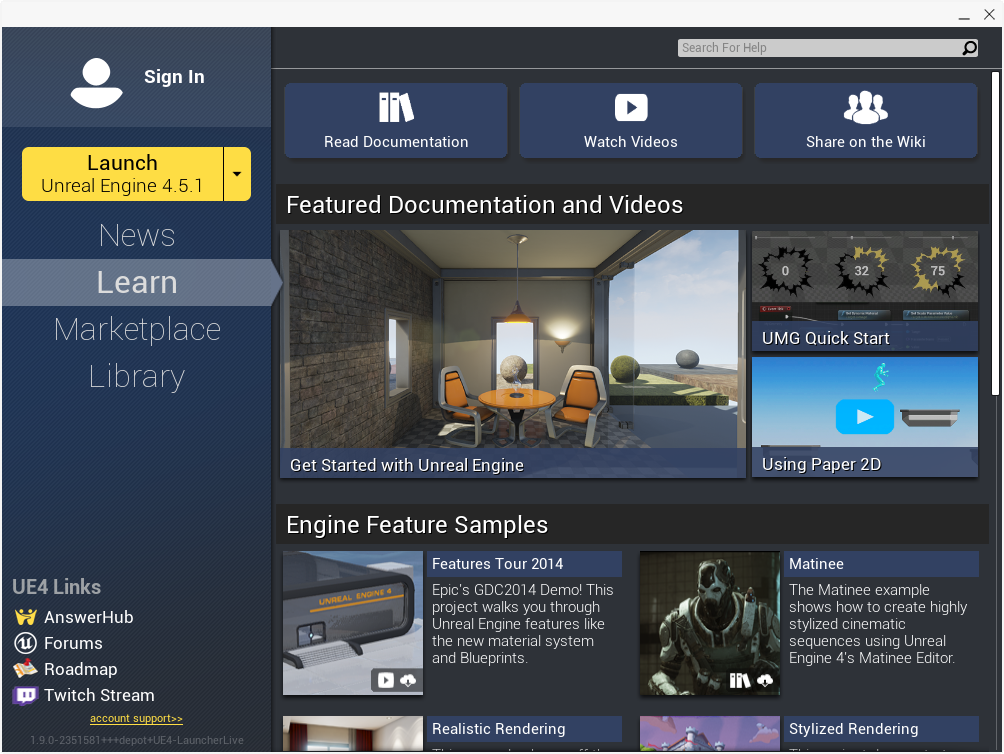The width and height of the screenshot is (1004, 754).
Task: Open the Roadmap link
Action: [81, 670]
